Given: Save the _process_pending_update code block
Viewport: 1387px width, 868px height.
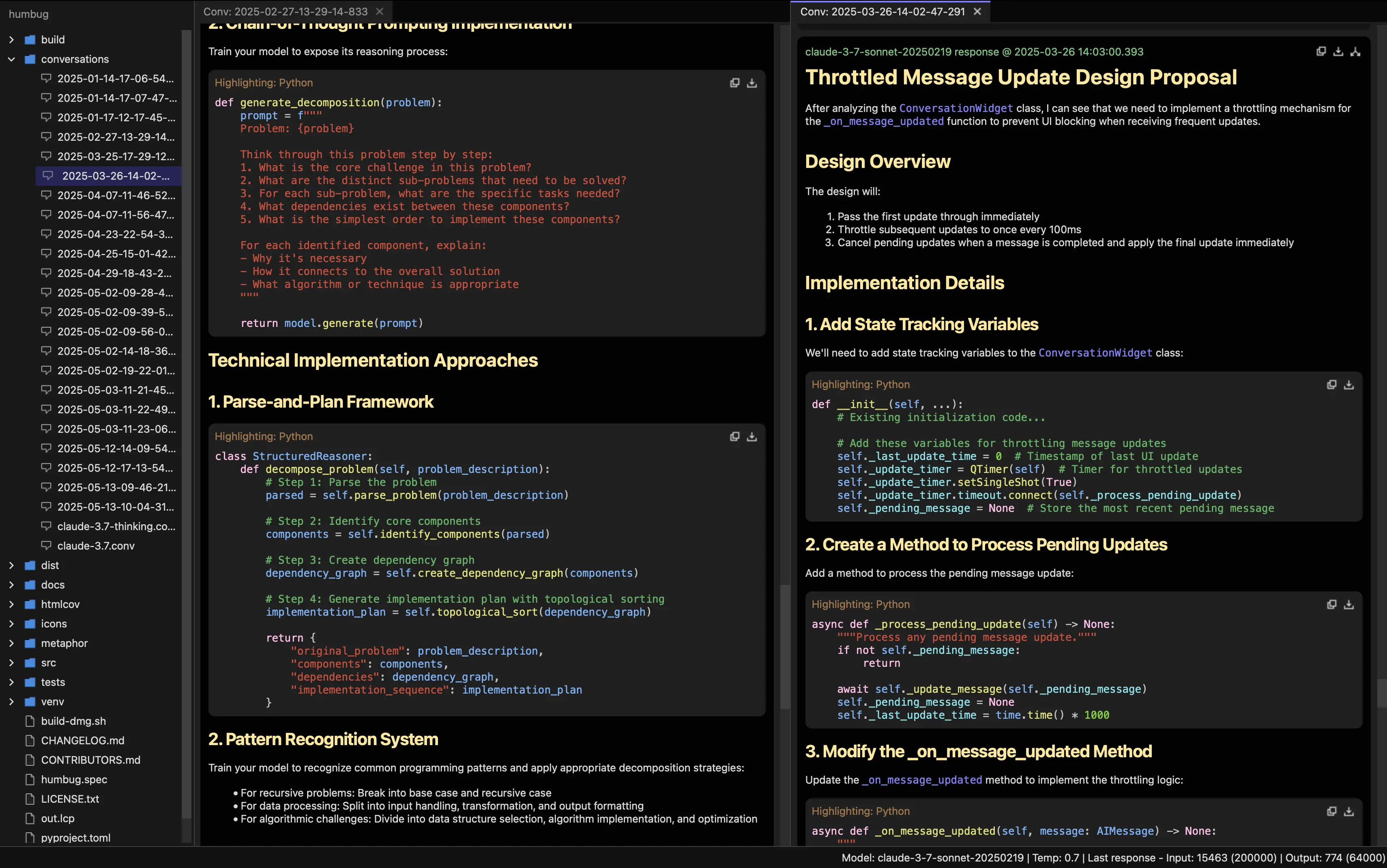Looking at the screenshot, I should [x=1349, y=604].
